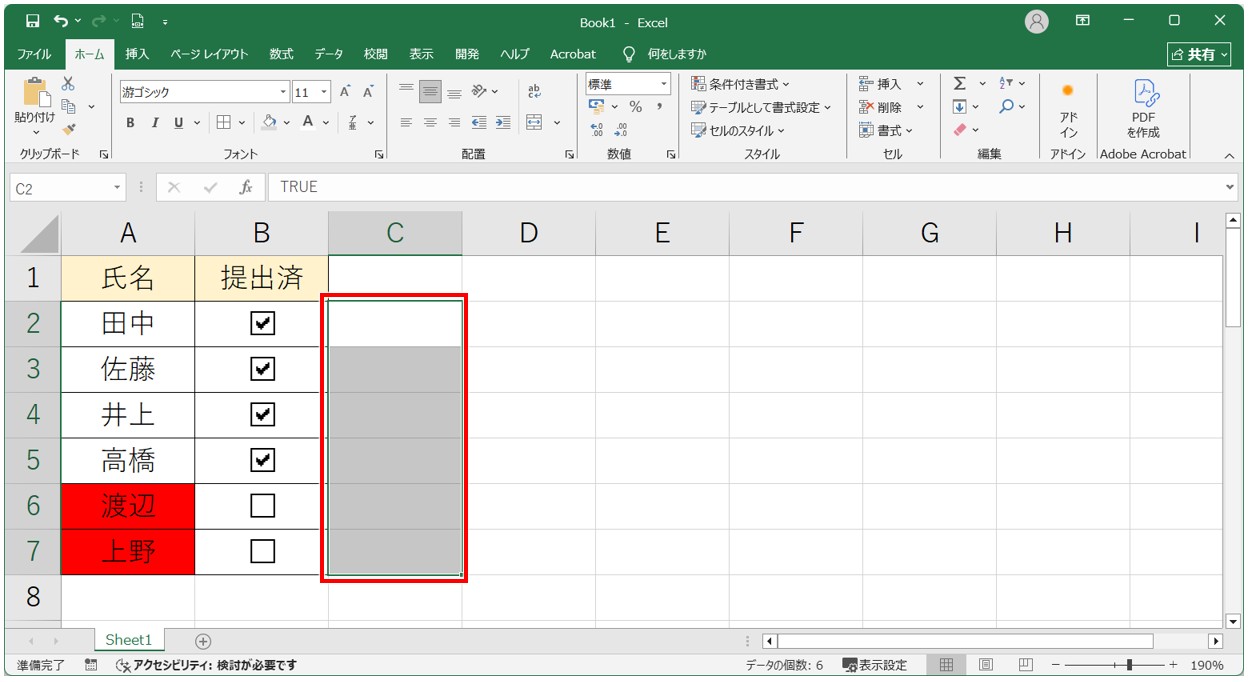The width and height of the screenshot is (1249, 682).
Task: Open the font size dropdown showing 11
Action: coord(324,92)
